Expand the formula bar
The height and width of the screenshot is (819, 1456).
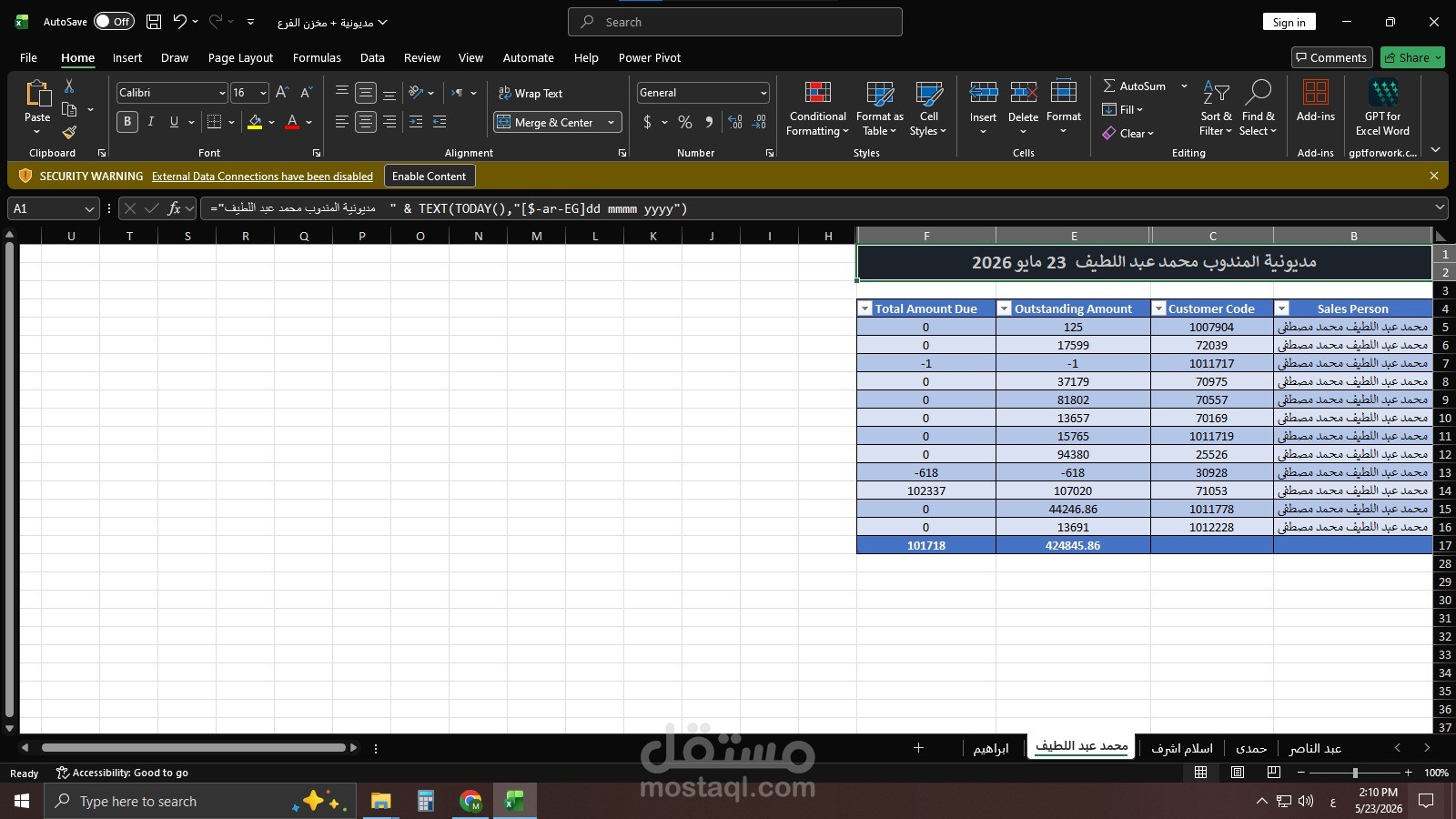tap(1440, 207)
